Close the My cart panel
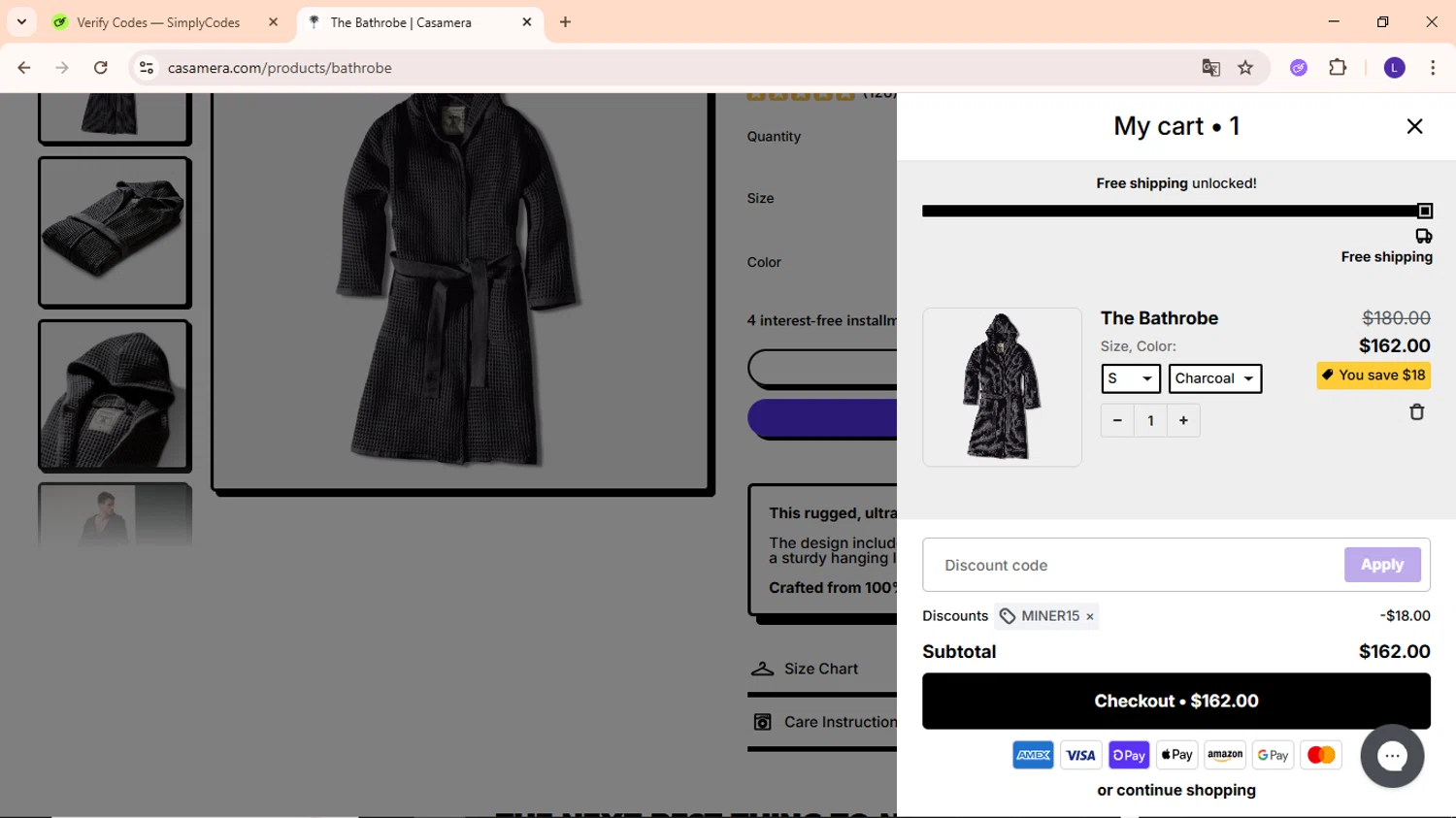The width and height of the screenshot is (1456, 818). coord(1414,126)
